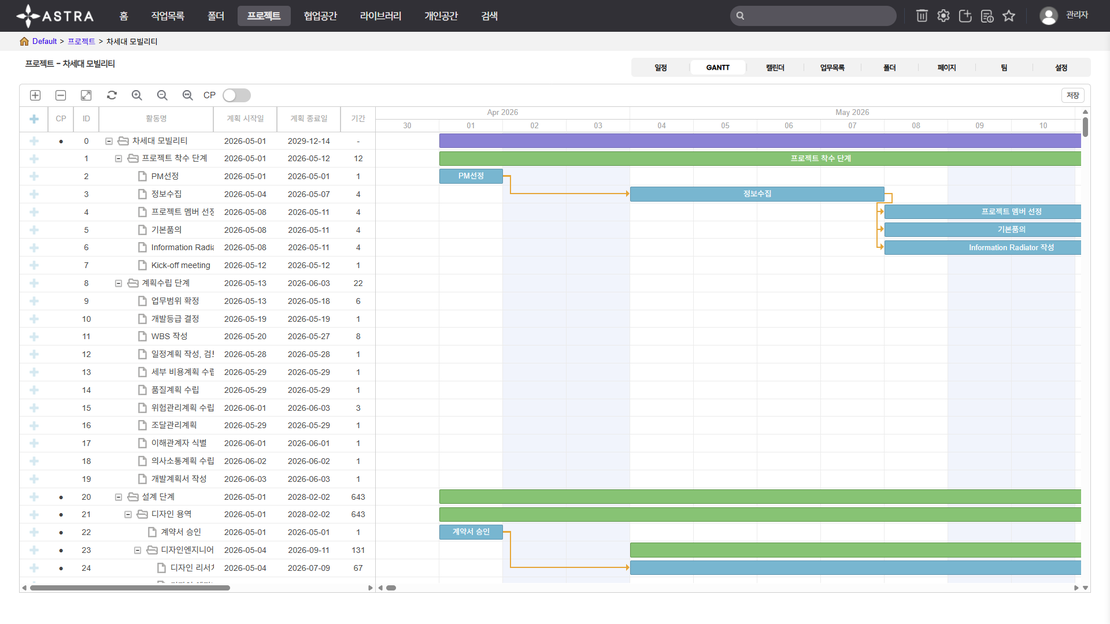Viewport: 1110px width, 624px height.
Task: Click the ASTRA logo
Action: point(55,16)
